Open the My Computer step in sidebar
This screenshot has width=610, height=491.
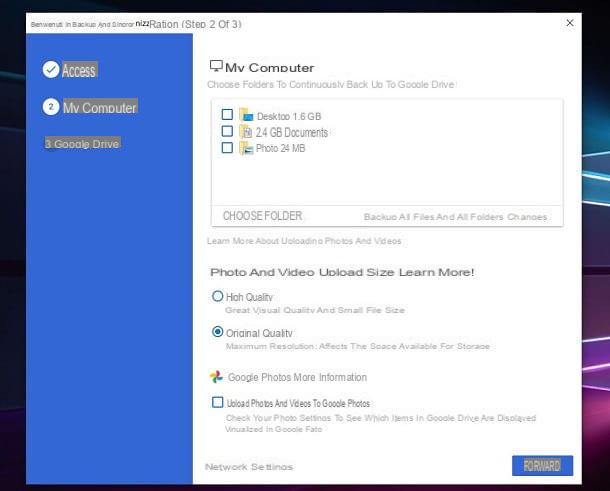click(x=100, y=107)
